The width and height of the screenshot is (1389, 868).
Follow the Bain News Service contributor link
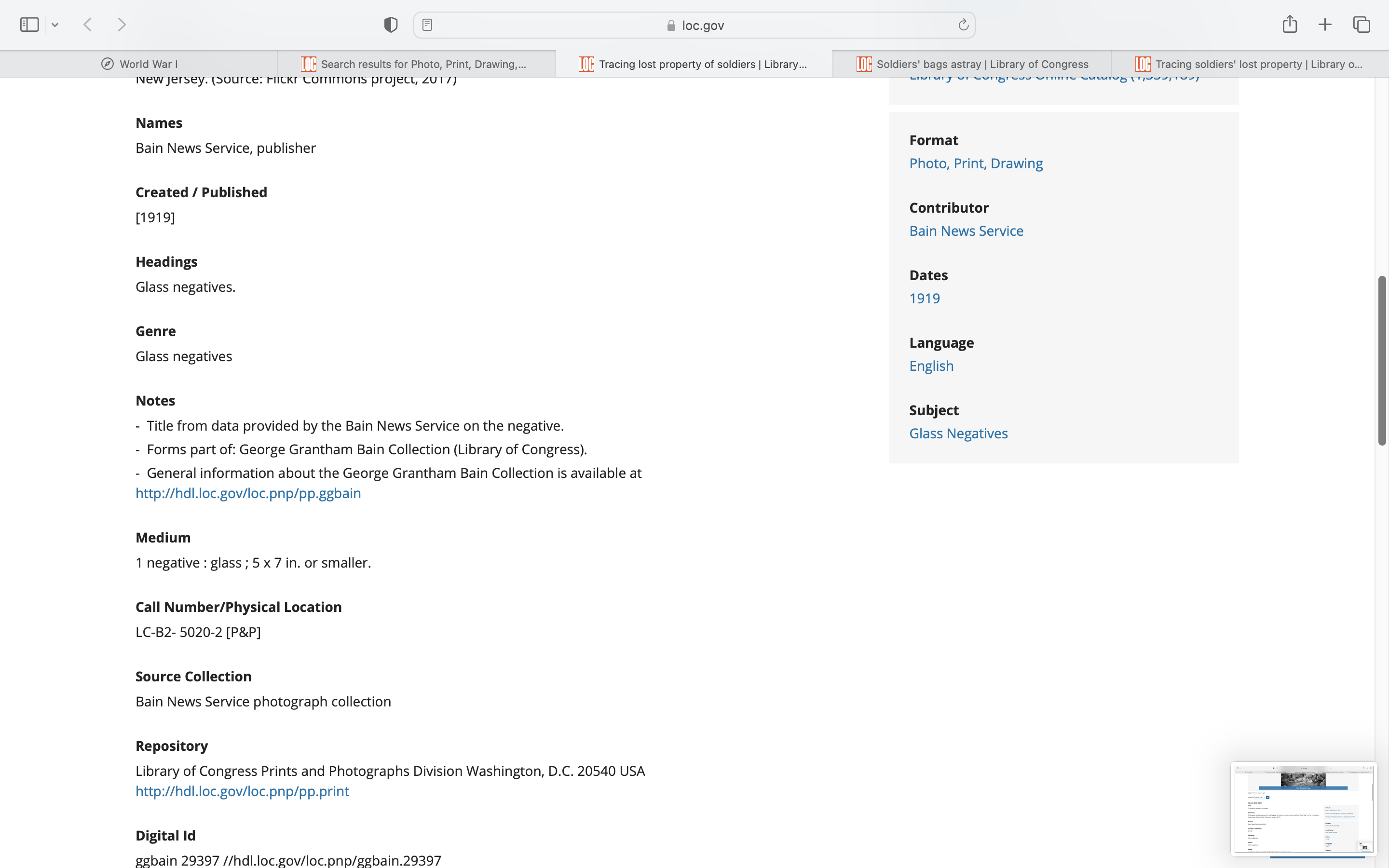click(966, 231)
